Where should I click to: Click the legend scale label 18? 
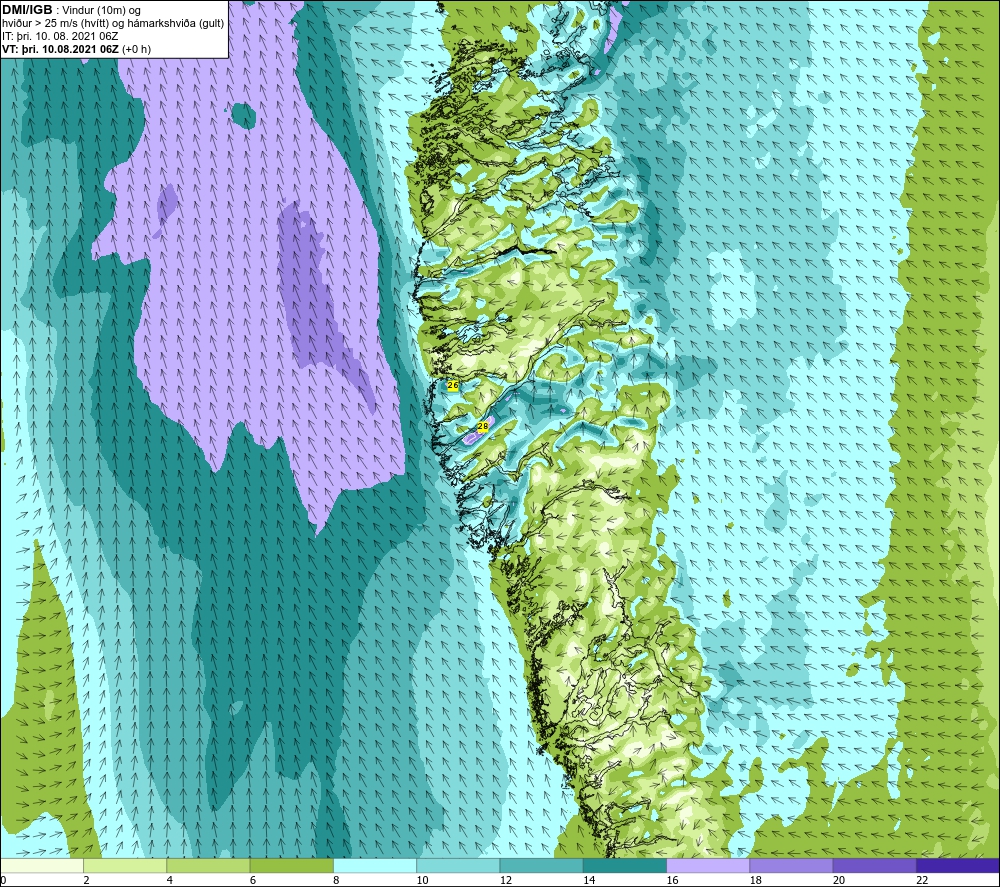tap(756, 880)
